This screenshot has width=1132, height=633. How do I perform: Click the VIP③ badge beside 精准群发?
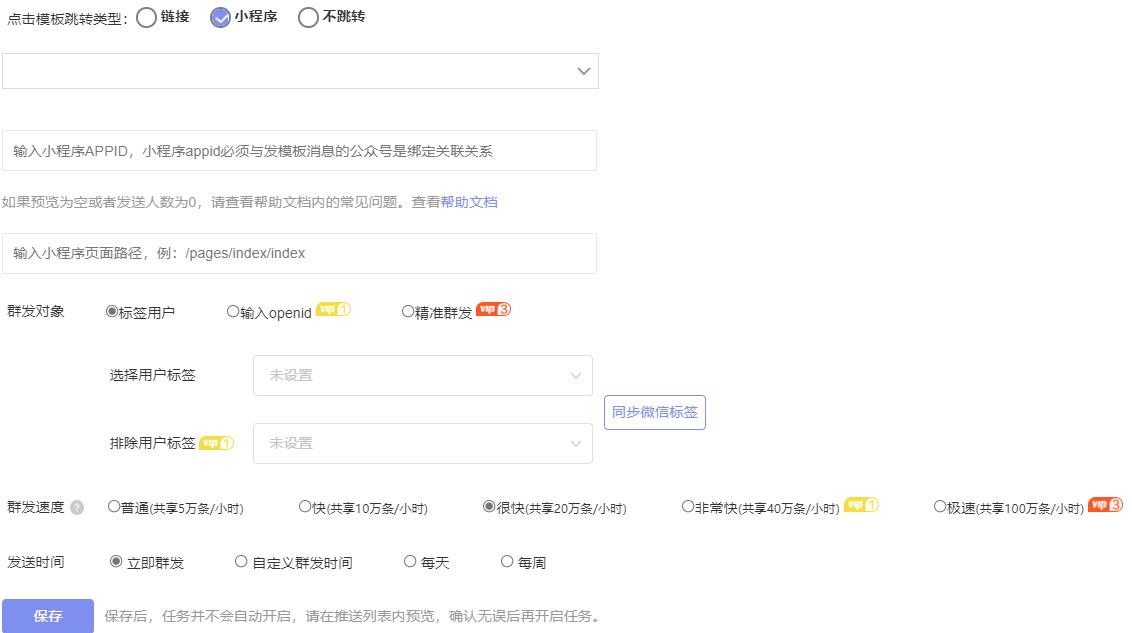click(495, 310)
